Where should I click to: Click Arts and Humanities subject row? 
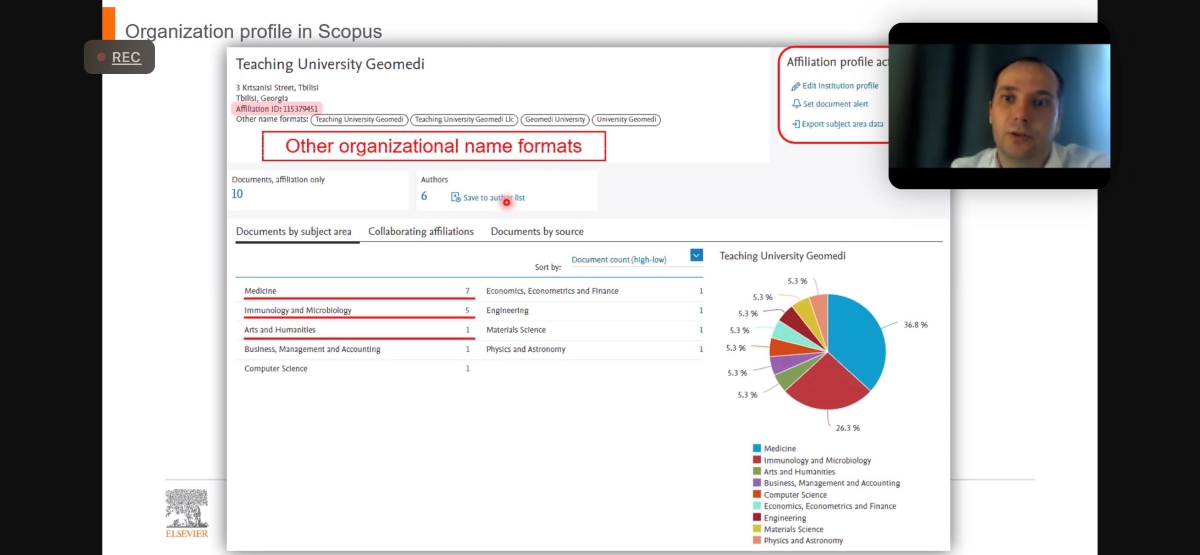[x=357, y=330]
